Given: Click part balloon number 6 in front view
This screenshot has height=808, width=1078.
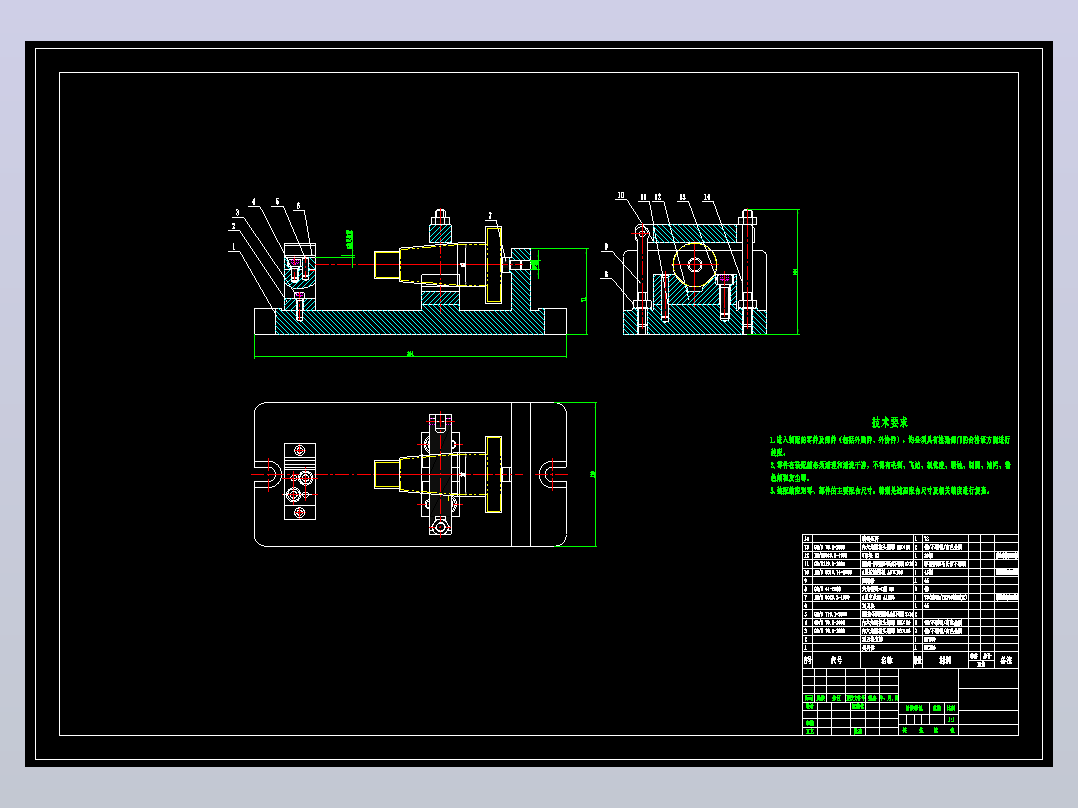Looking at the screenshot, I should click(x=298, y=206).
